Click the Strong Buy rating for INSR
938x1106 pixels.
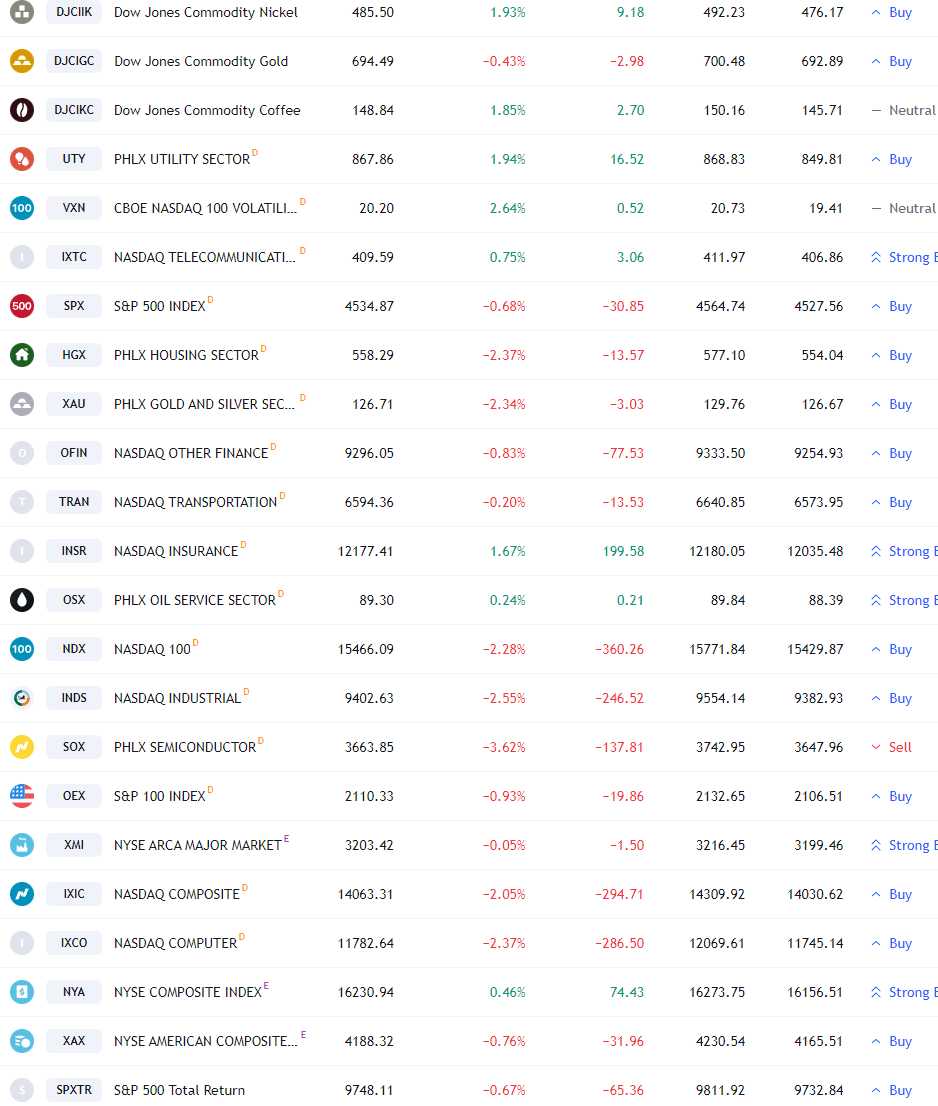[x=904, y=551]
